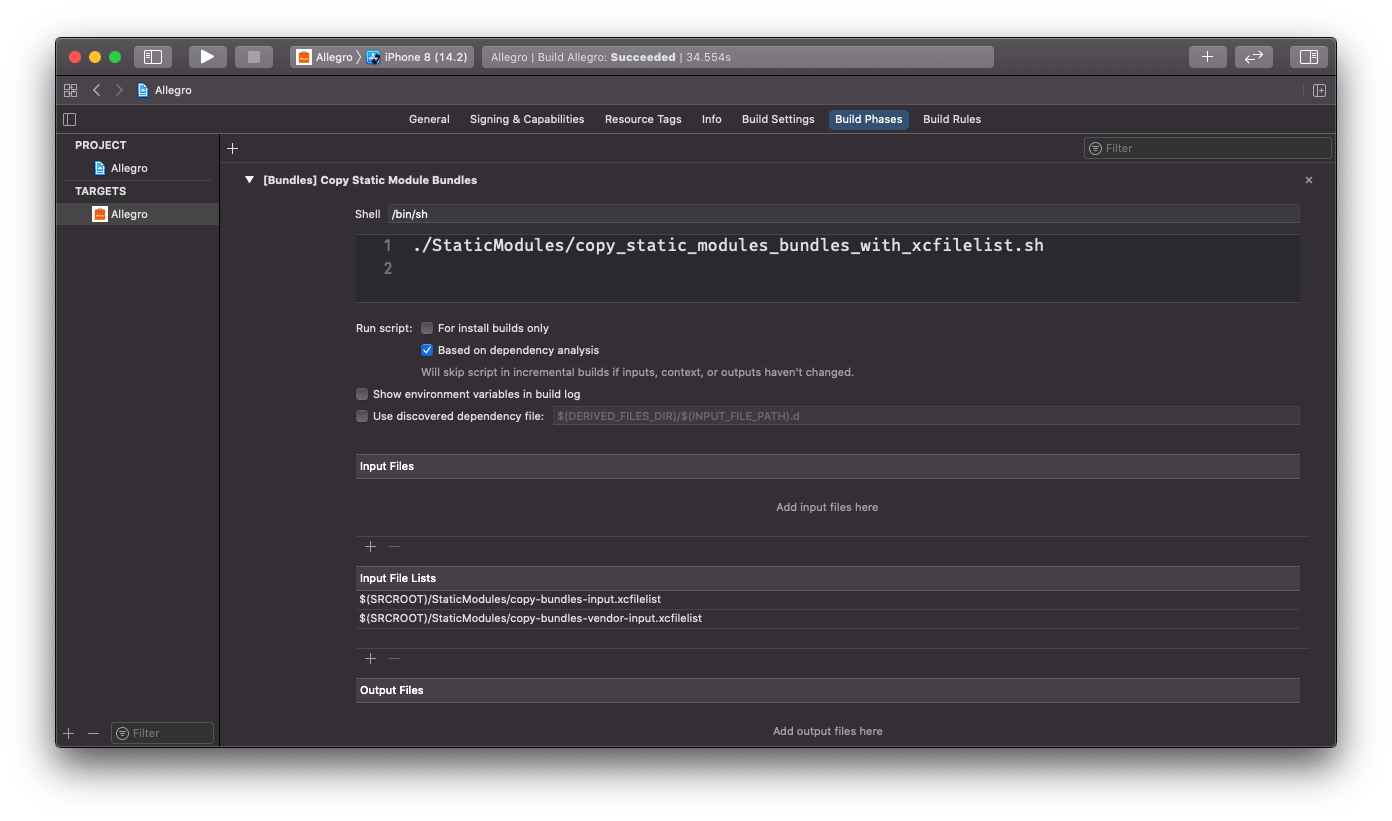
Task: Open Signing & Capabilities tab
Action: click(x=527, y=119)
